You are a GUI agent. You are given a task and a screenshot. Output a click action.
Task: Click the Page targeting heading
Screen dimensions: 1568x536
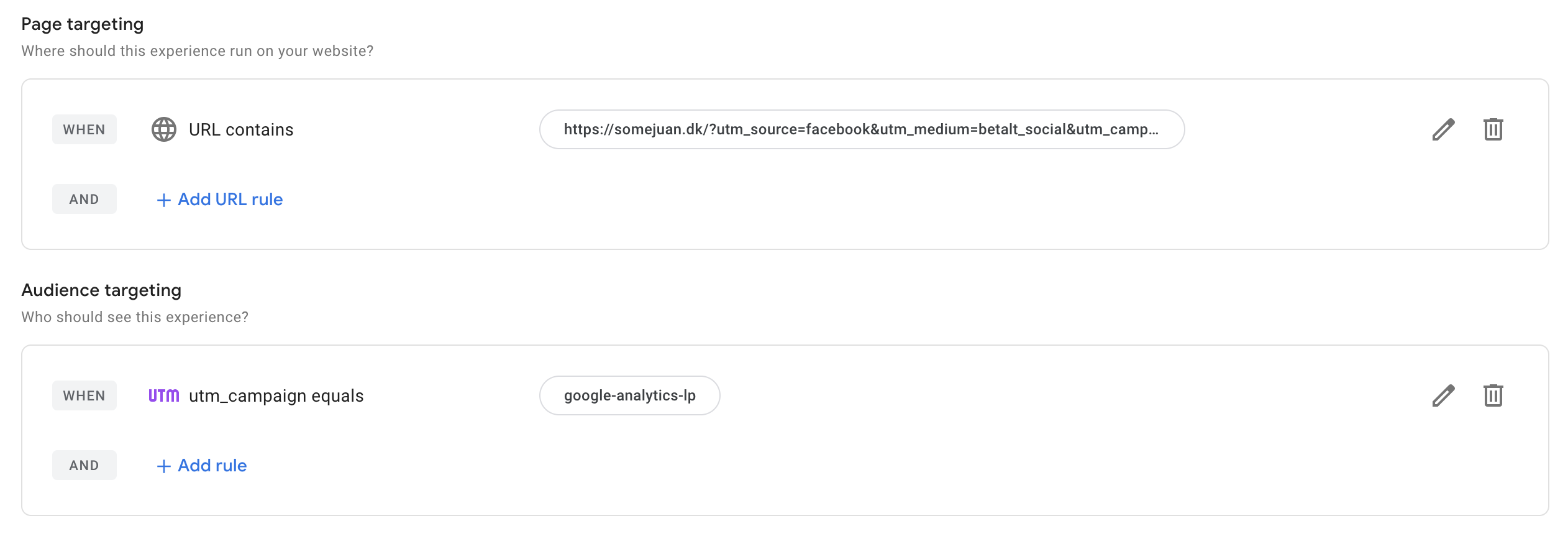pyautogui.click(x=83, y=24)
